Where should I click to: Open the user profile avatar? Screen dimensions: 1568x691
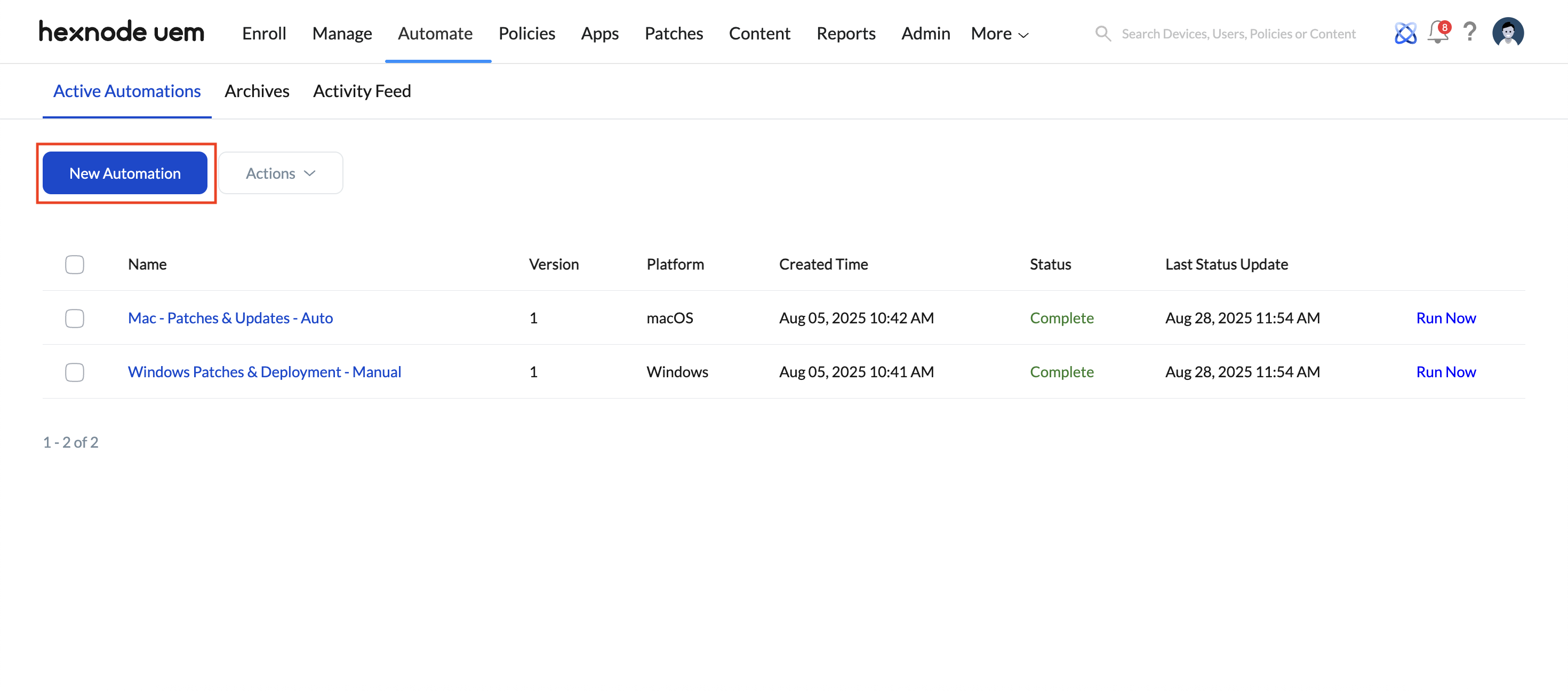[x=1507, y=32]
